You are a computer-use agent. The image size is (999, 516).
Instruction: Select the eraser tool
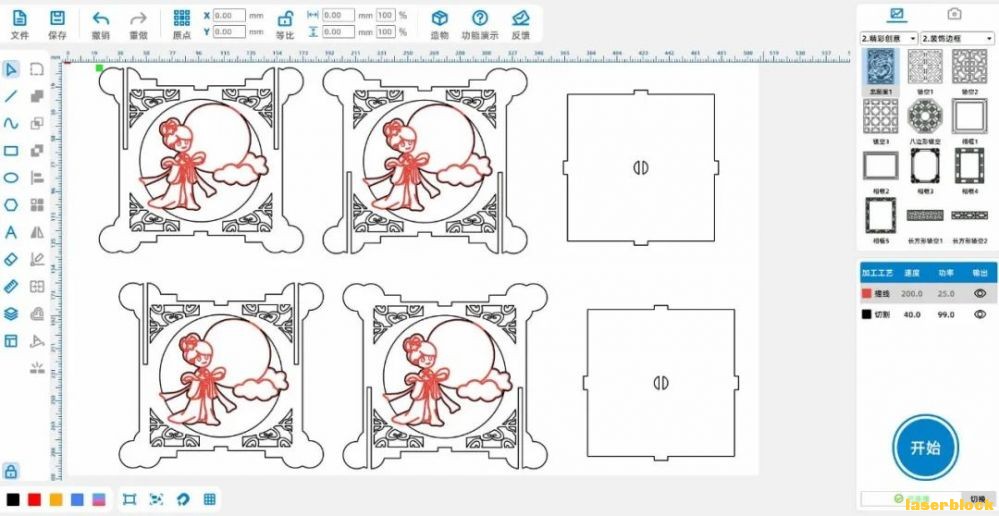11,259
